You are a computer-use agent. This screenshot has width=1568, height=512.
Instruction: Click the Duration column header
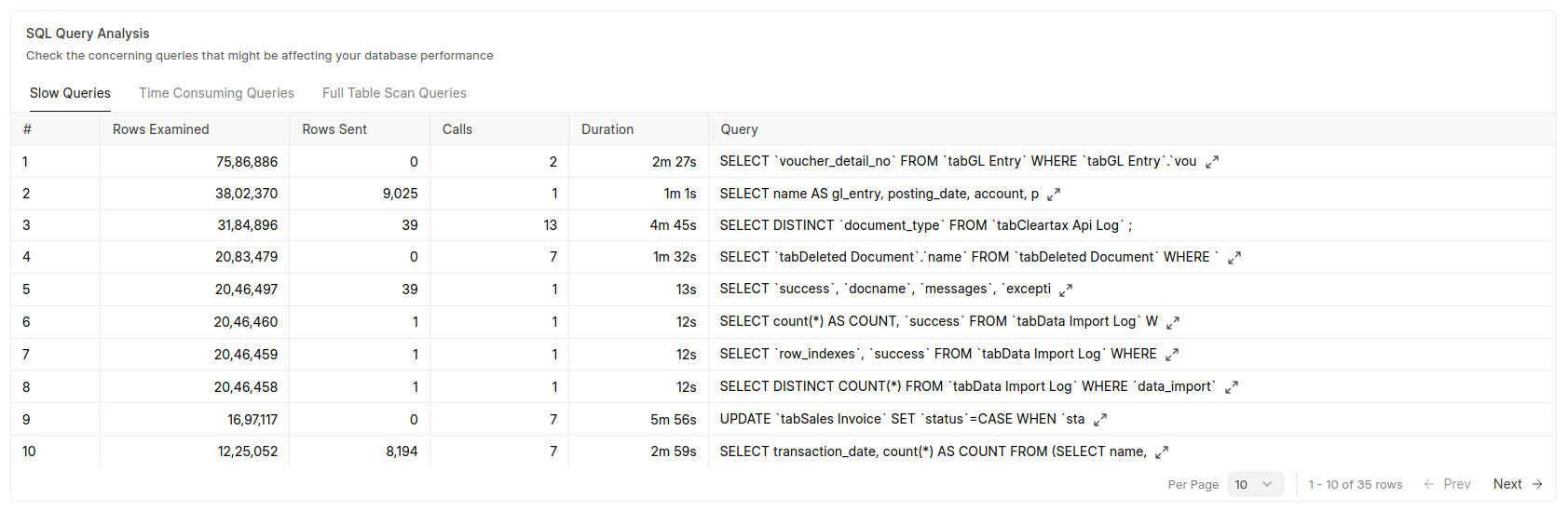[x=607, y=129]
